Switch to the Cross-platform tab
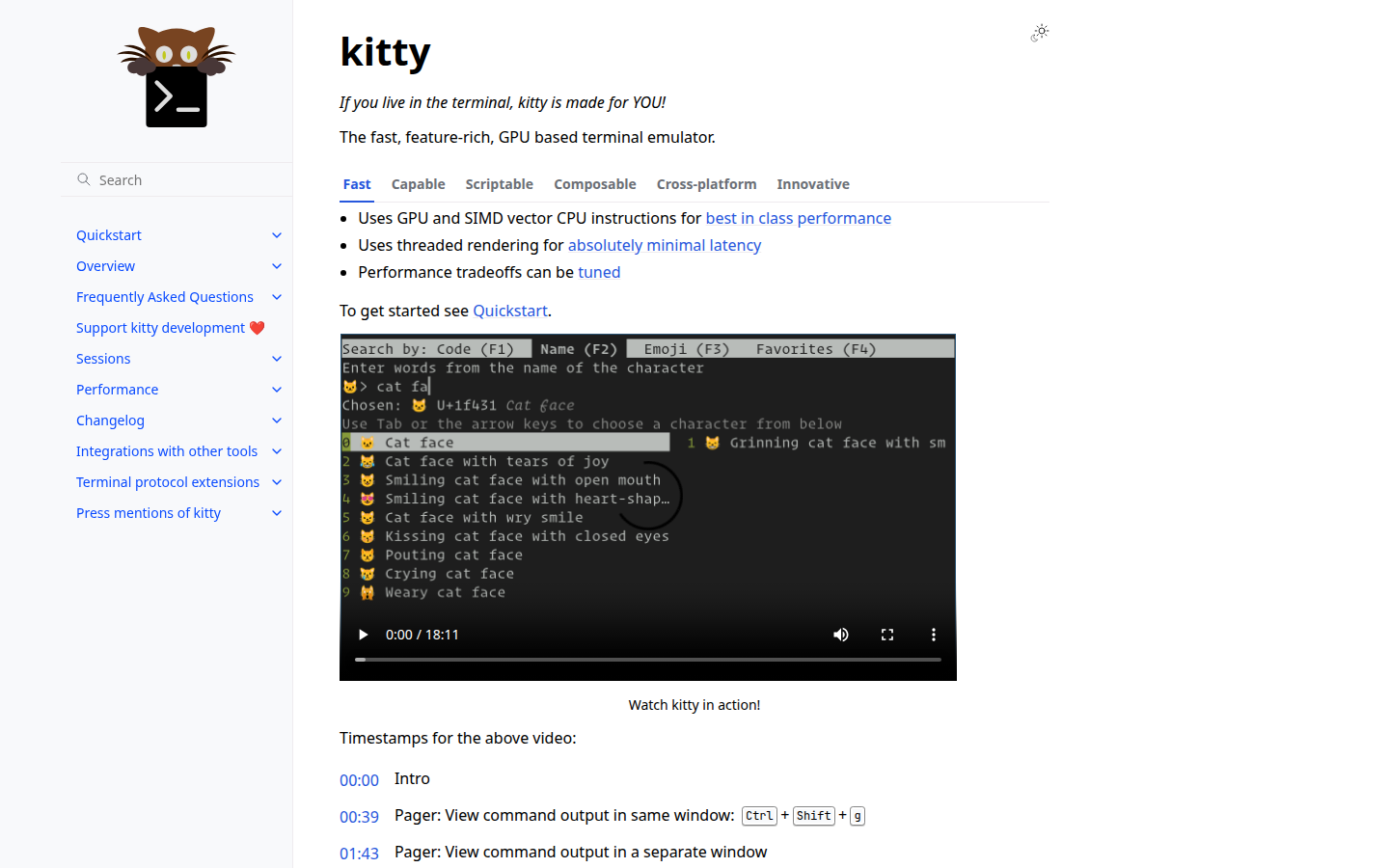The height and width of the screenshot is (868, 1389). tap(707, 184)
